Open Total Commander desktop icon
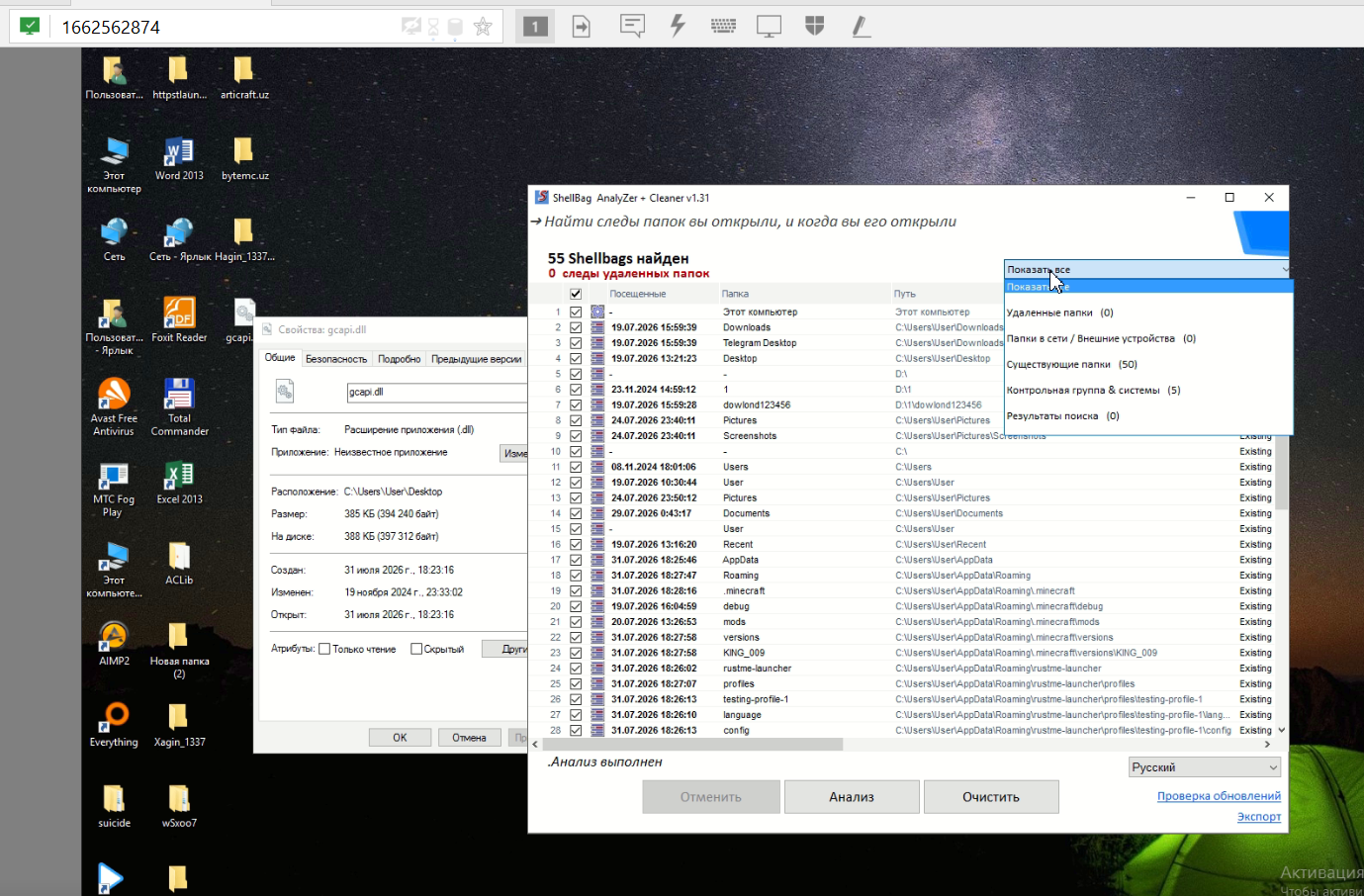The width and height of the screenshot is (1364, 896). (179, 407)
